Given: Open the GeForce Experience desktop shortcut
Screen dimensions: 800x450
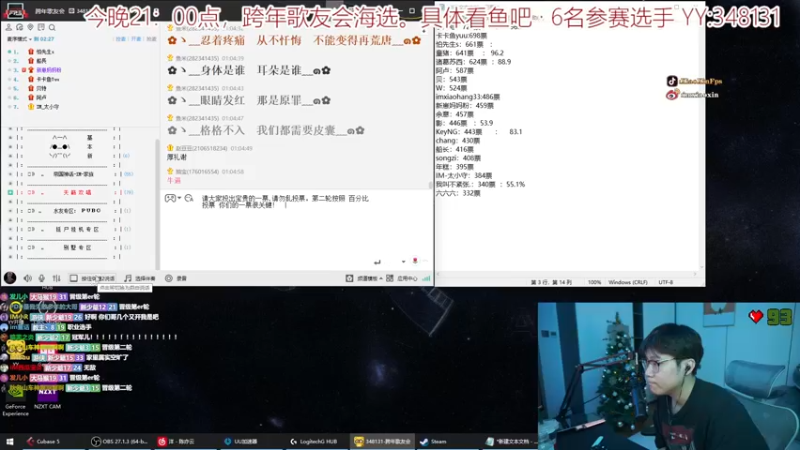Looking at the screenshot, I should click(15, 399).
